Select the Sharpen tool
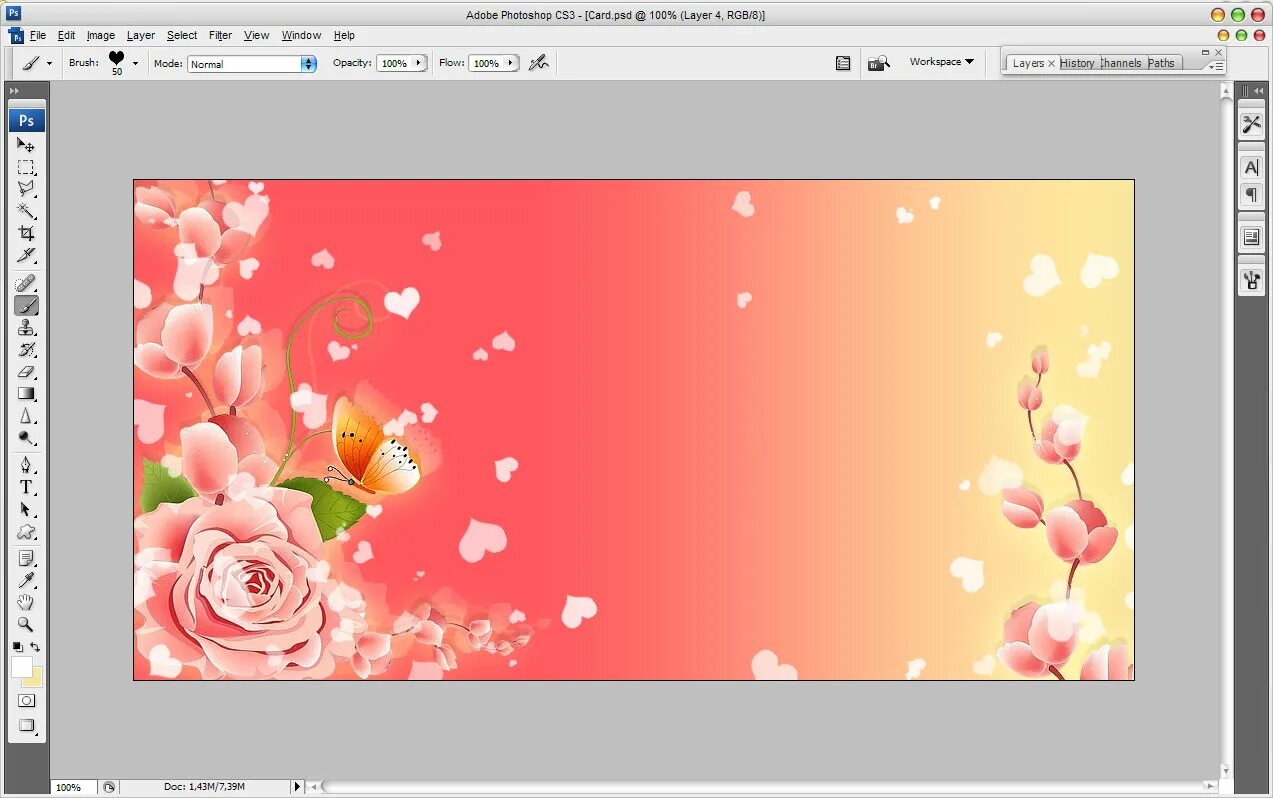This screenshot has width=1273, height=798. tap(26, 416)
